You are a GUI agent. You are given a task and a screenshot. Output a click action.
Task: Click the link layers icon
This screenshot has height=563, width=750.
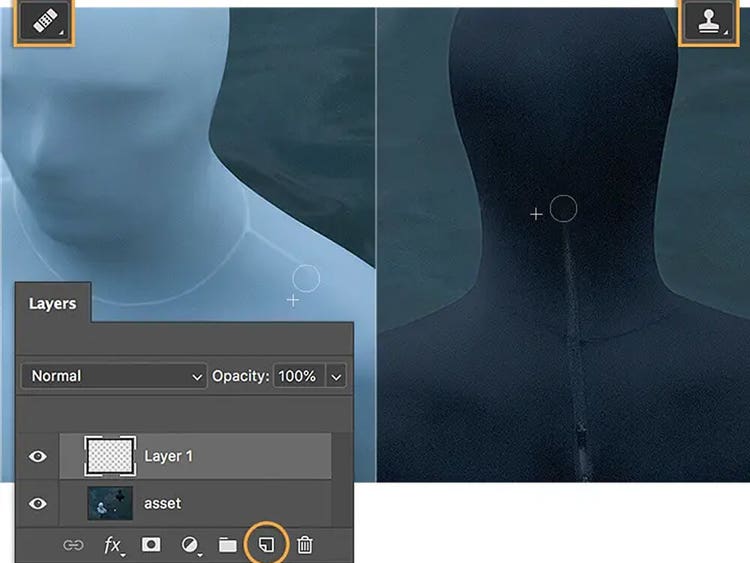(73, 545)
